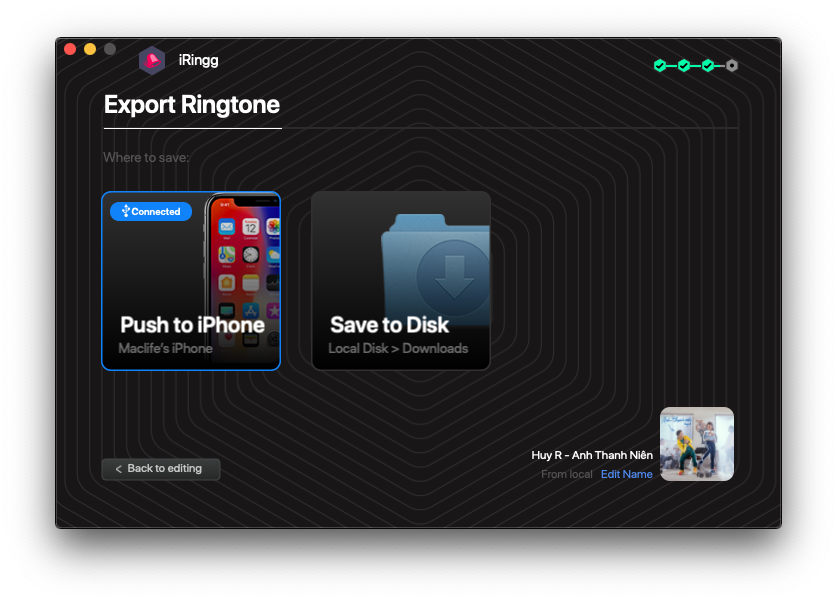
Task: Click the iRingg hexagon app logo
Action: tap(152, 61)
